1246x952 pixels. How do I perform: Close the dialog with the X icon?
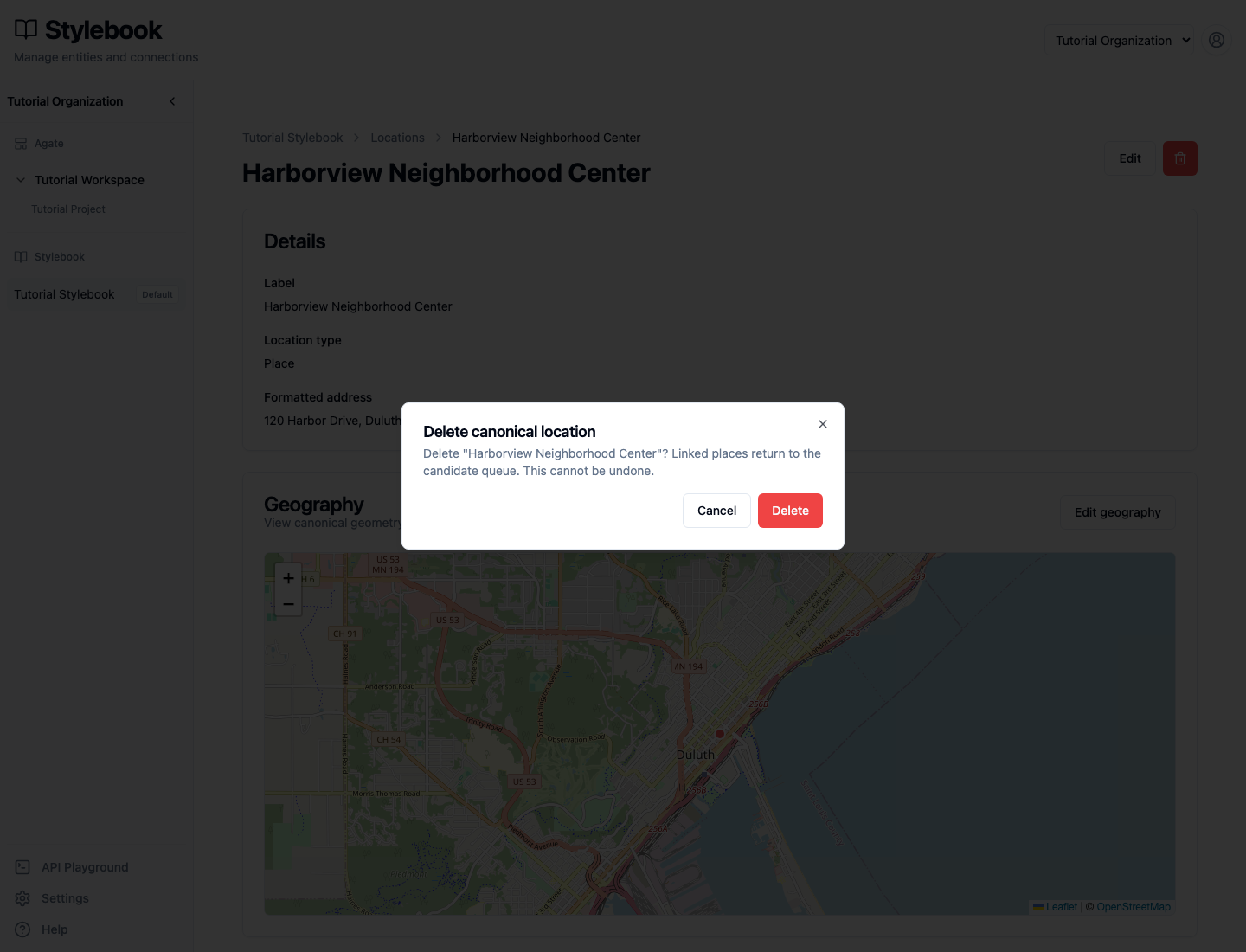pyautogui.click(x=823, y=424)
